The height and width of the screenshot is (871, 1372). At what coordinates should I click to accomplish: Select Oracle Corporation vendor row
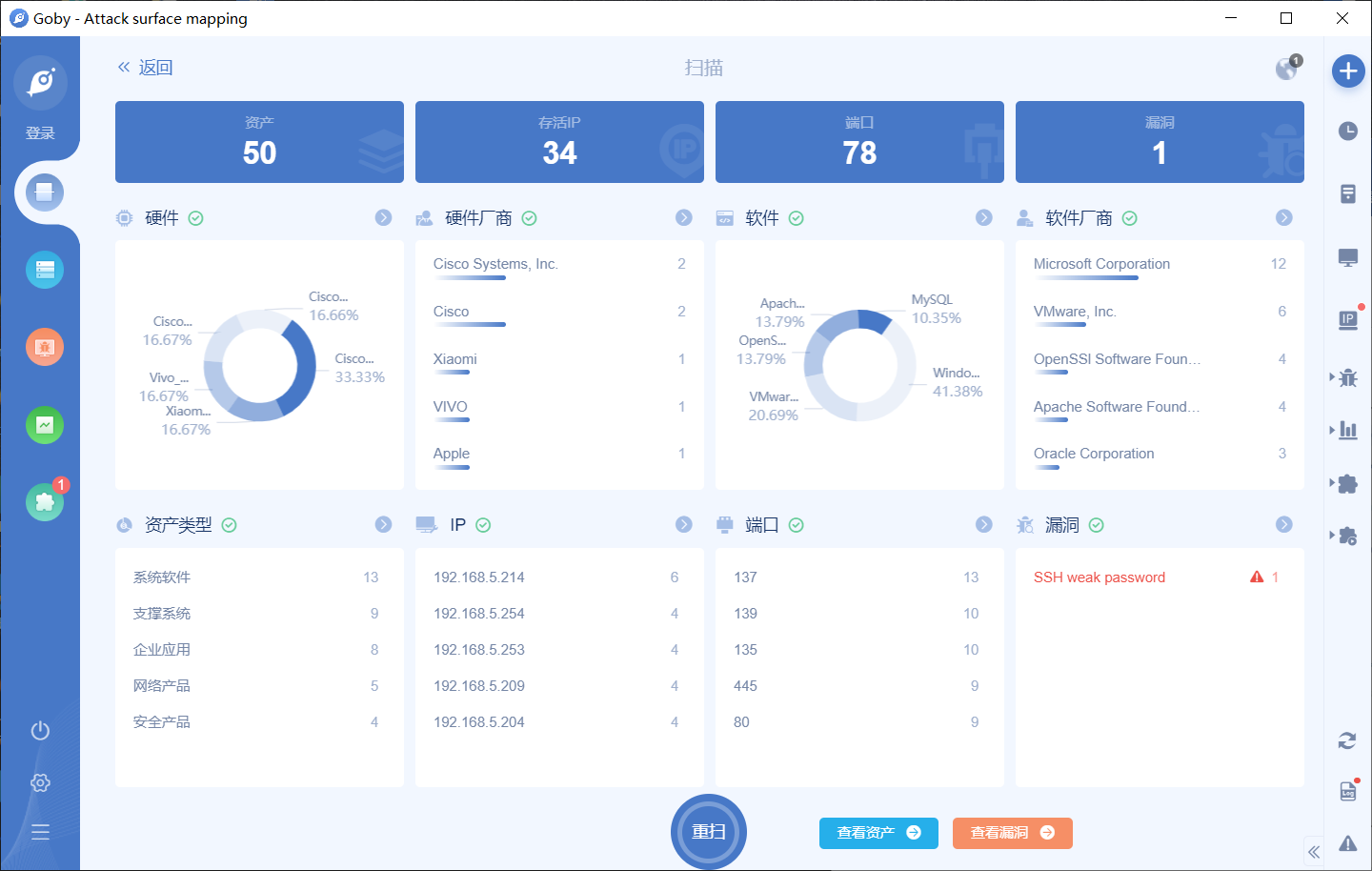1160,456
